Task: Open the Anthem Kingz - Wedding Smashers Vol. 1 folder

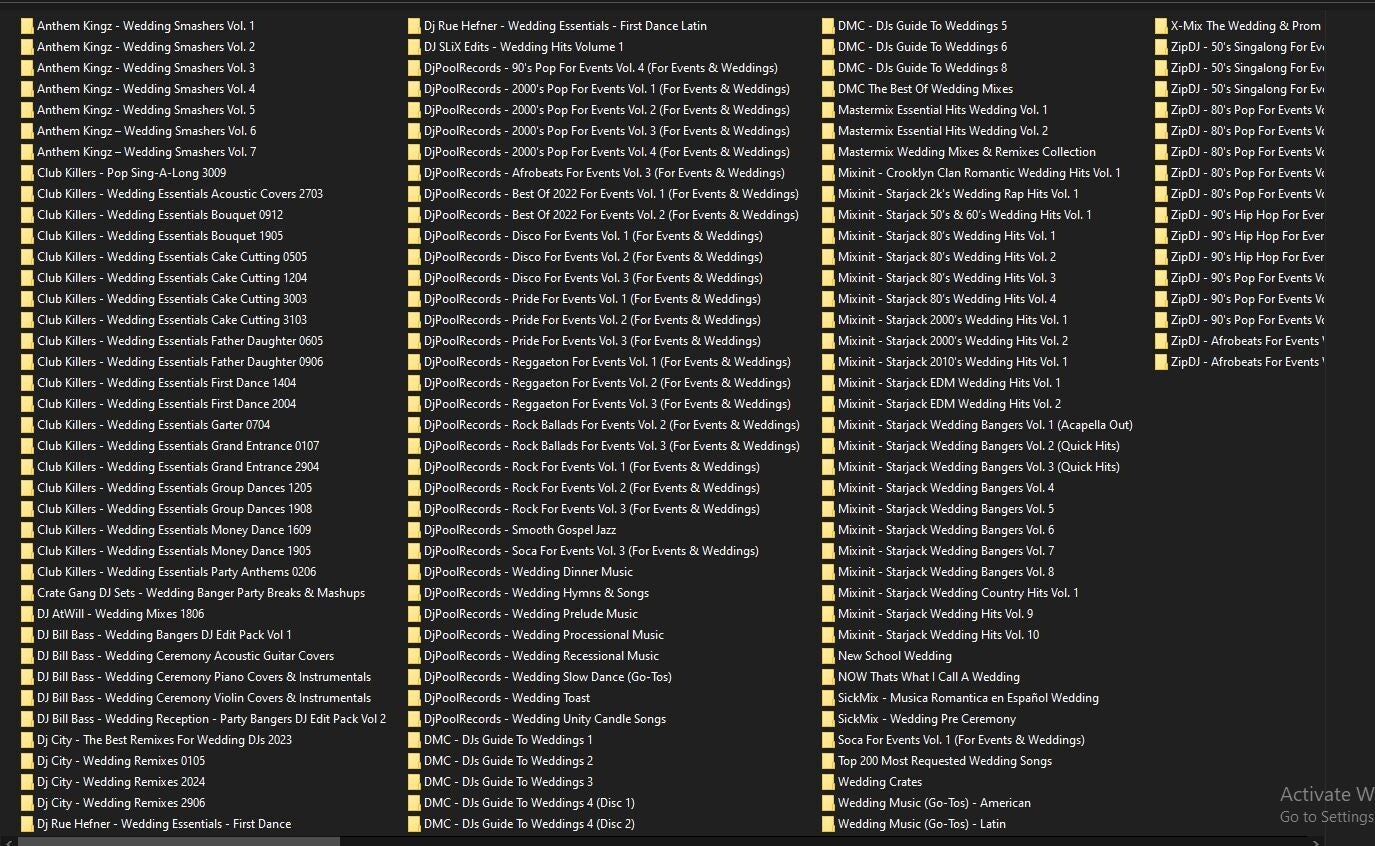Action: (x=146, y=25)
